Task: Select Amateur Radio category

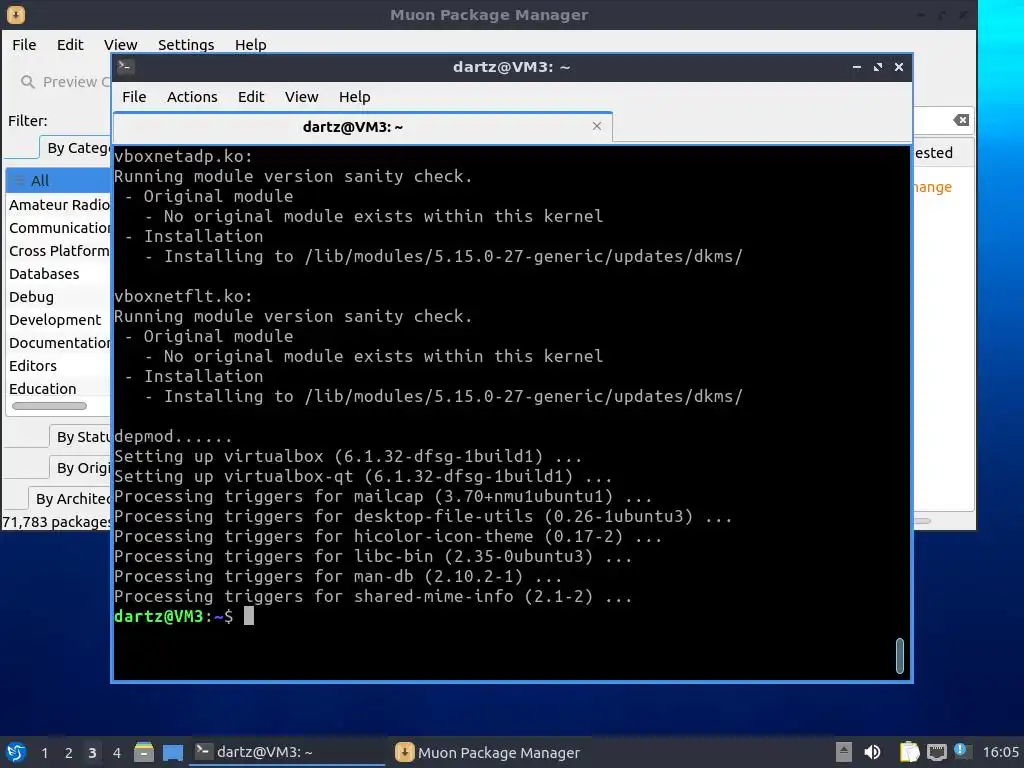Action: coord(59,205)
